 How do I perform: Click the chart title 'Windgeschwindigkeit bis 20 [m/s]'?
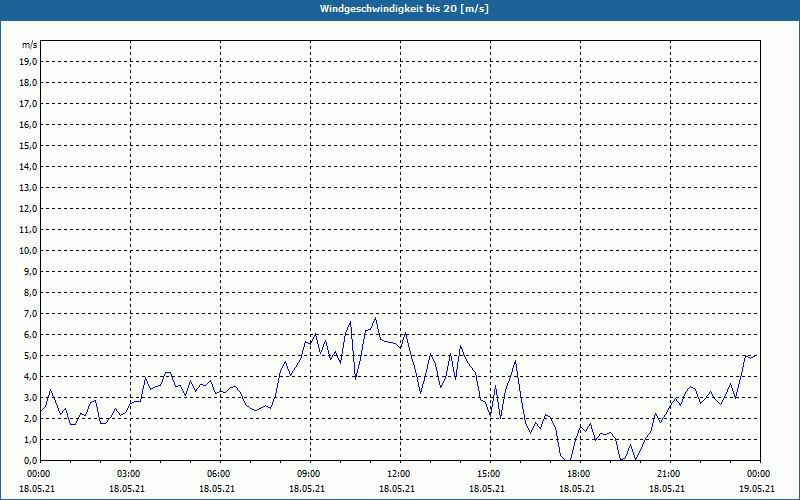point(404,9)
